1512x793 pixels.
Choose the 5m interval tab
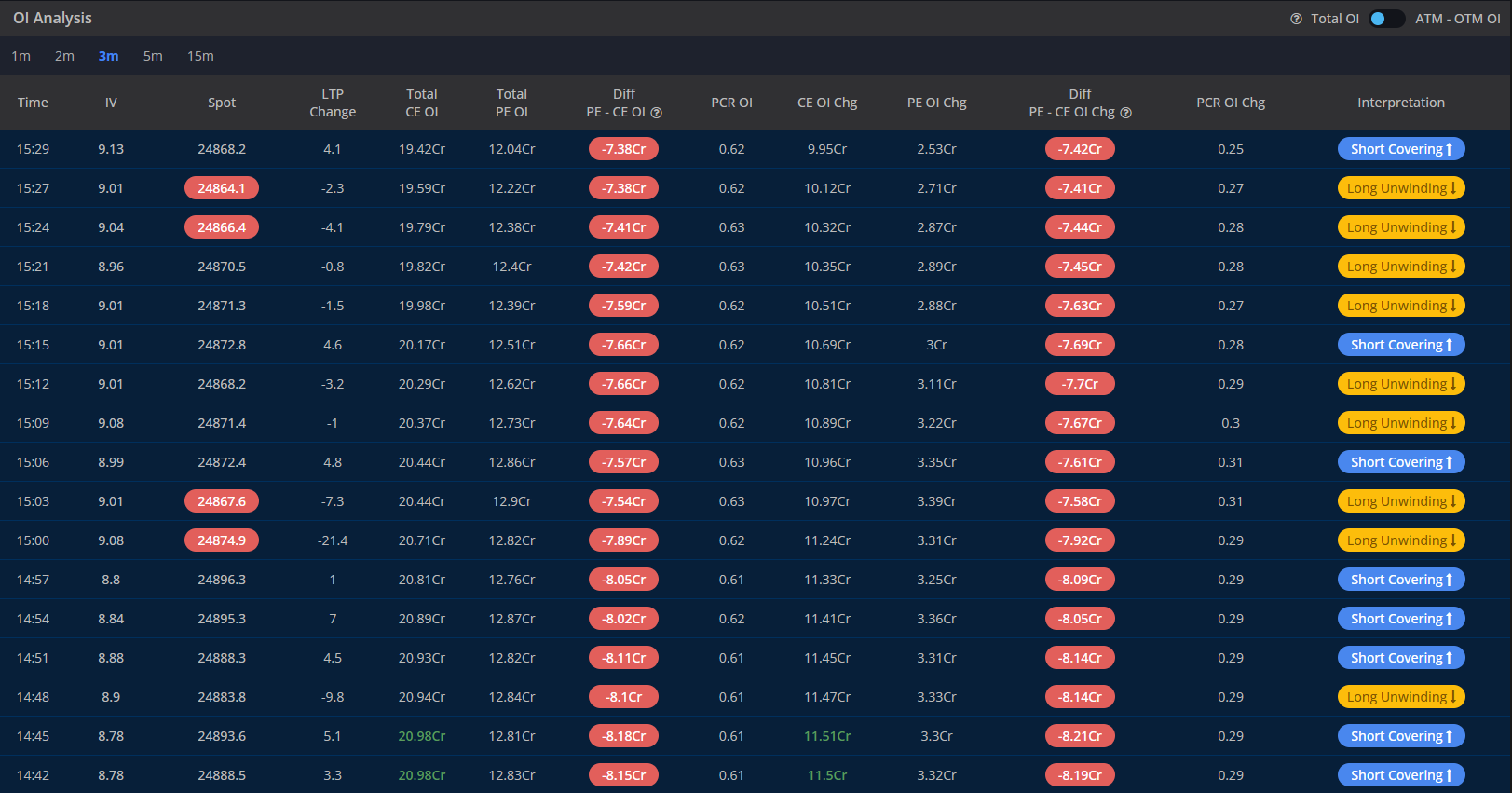[x=153, y=56]
